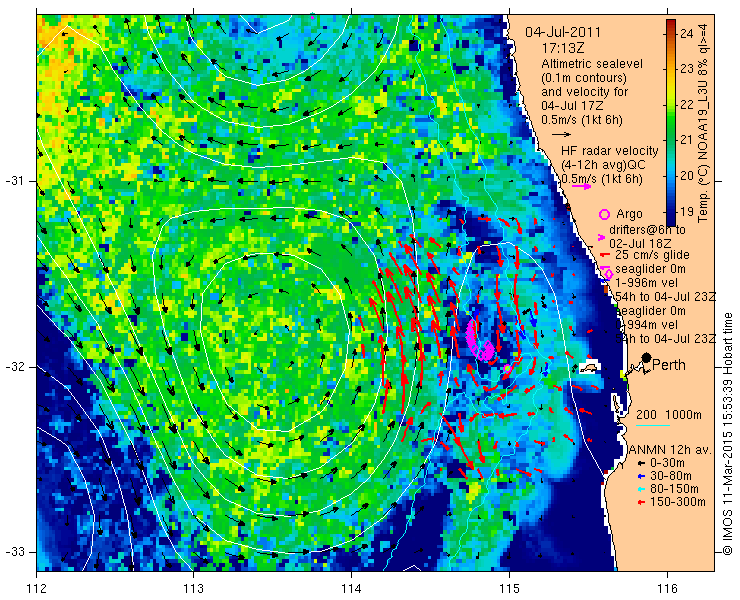Click the dark red top of temperature colorbar
This screenshot has width=740, height=600.
(671, 22)
